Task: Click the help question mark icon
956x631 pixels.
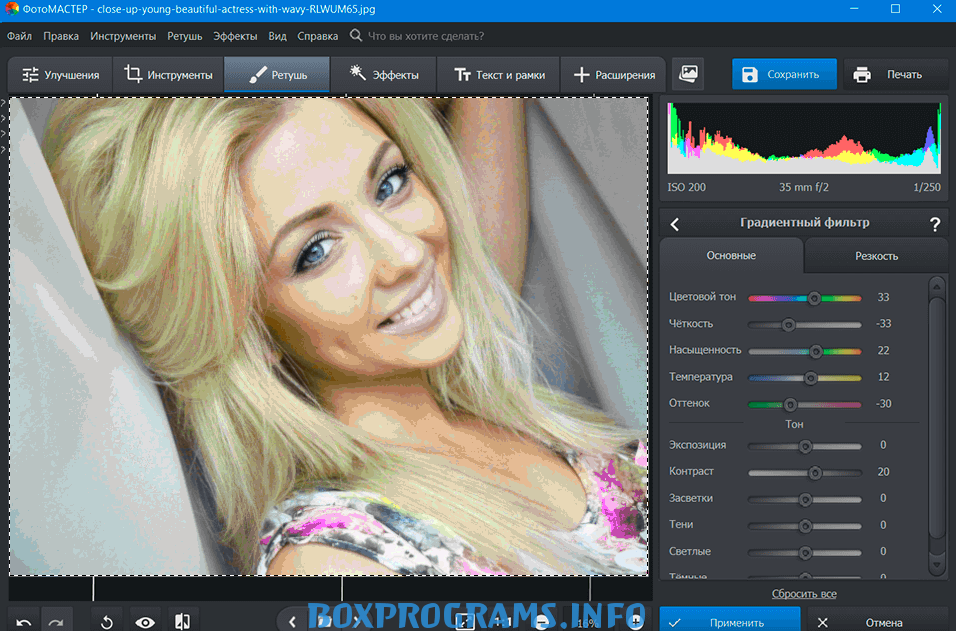Action: pos(935,224)
